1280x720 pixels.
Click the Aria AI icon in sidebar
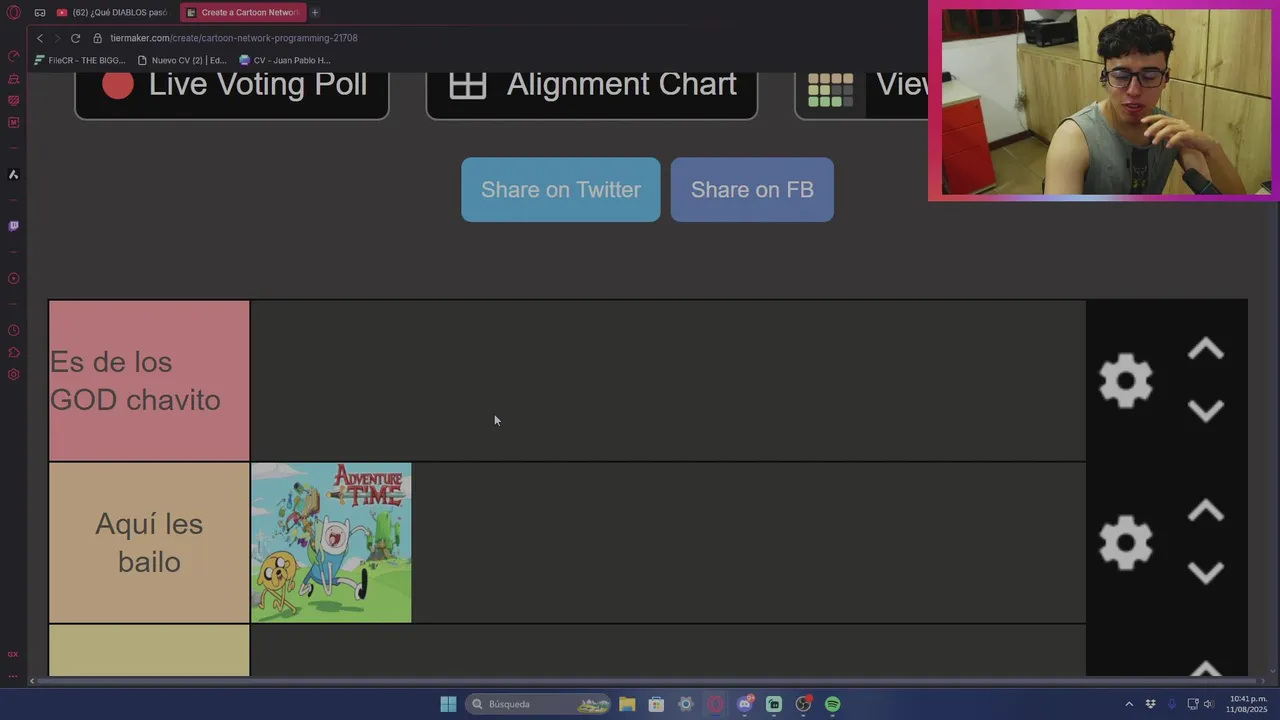coord(13,174)
